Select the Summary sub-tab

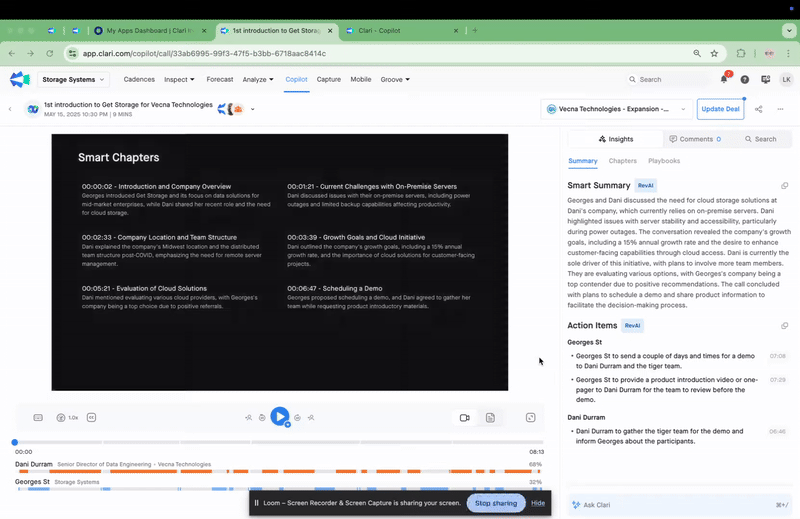(x=583, y=161)
